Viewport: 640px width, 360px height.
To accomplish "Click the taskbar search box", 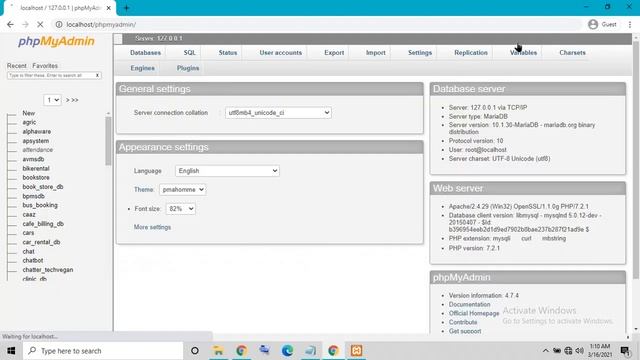I will tap(103, 351).
